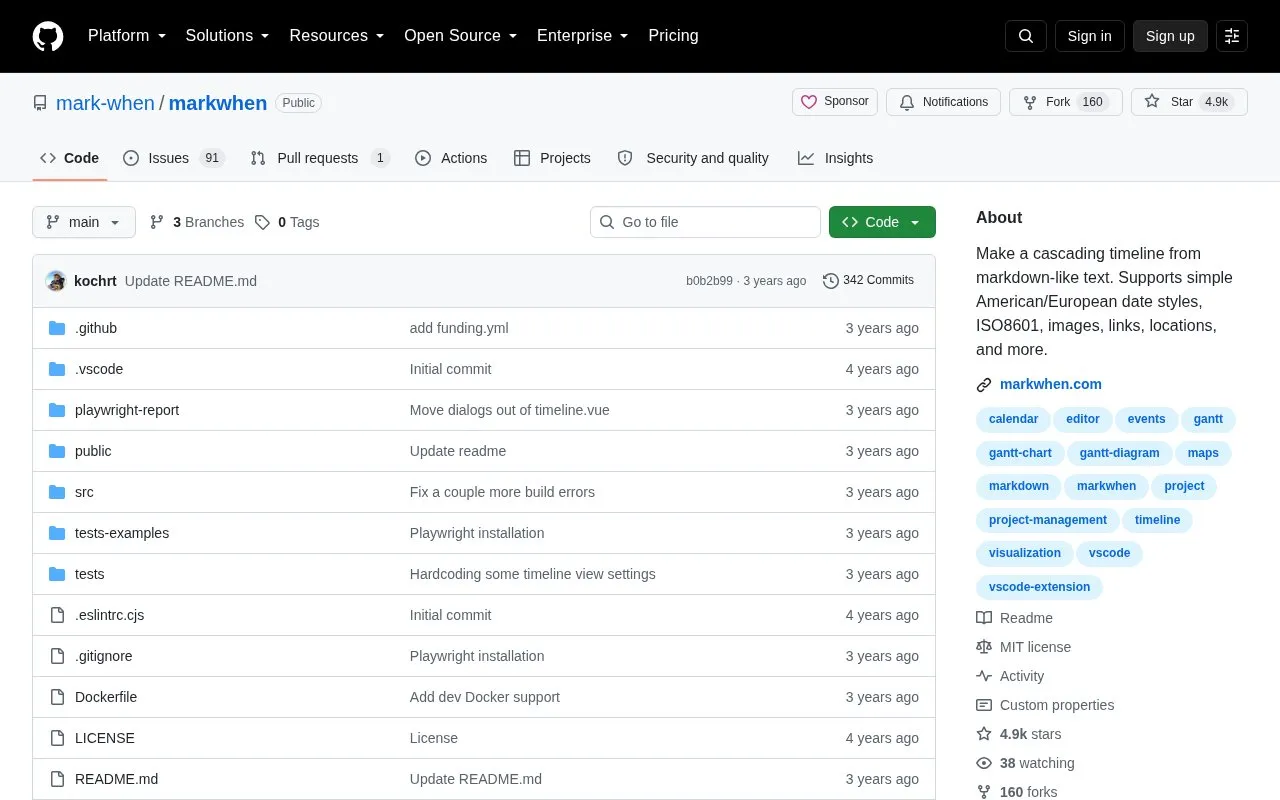This screenshot has width=1280, height=800.
Task: Open the README.md file
Action: (116, 779)
